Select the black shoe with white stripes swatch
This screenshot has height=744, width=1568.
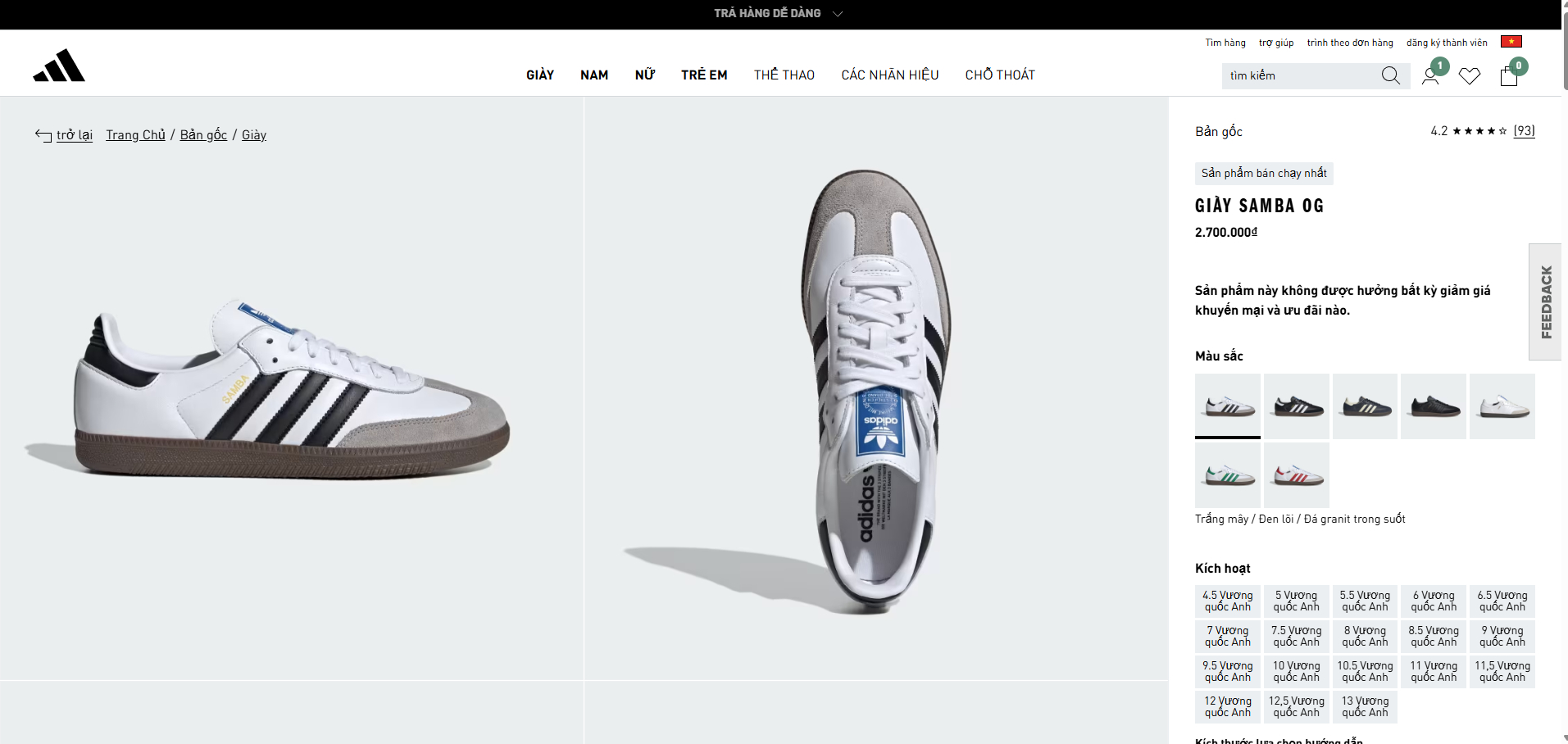tap(1297, 406)
